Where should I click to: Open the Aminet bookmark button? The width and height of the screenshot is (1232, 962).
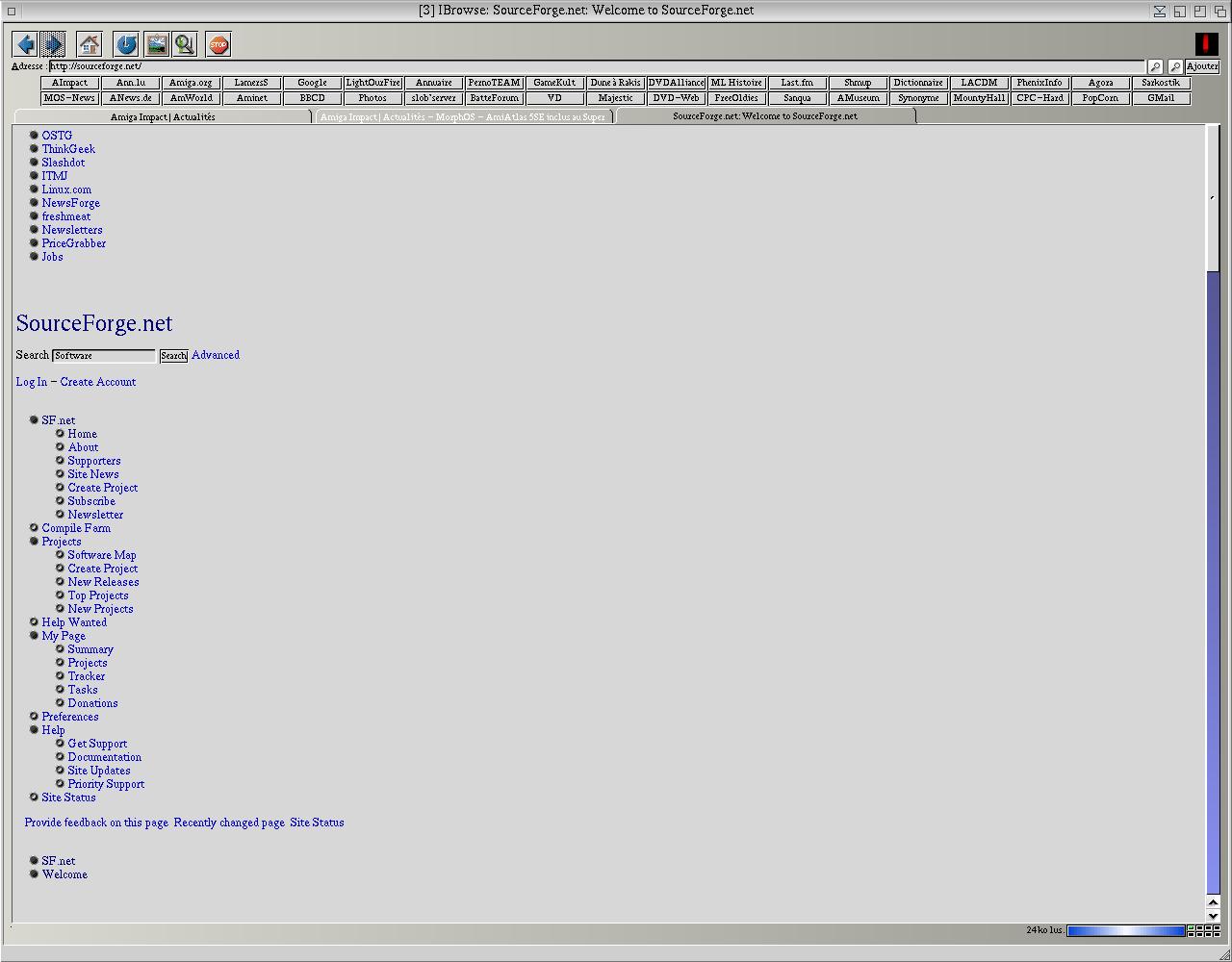coord(251,98)
